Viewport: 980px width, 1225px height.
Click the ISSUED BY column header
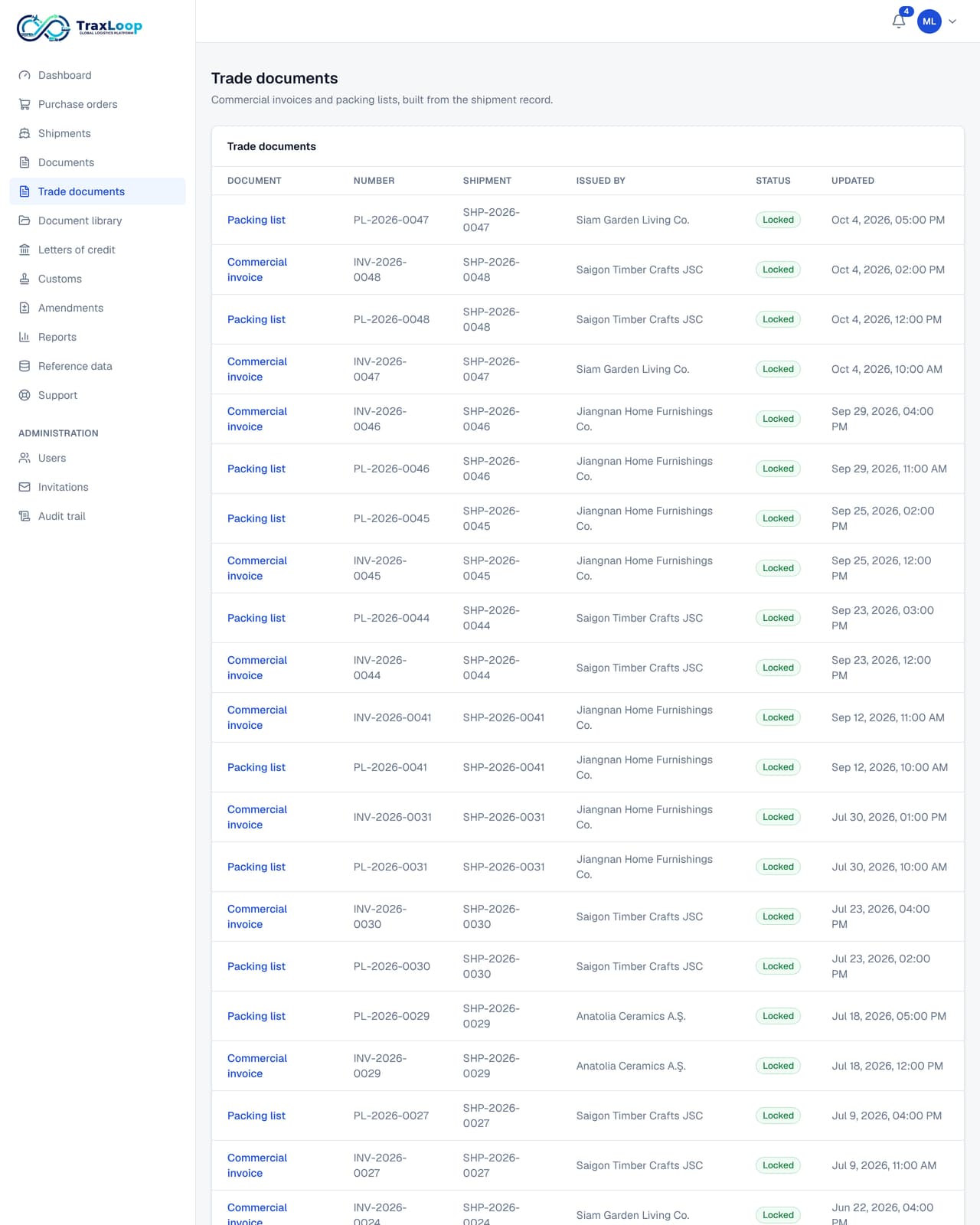[x=600, y=181]
